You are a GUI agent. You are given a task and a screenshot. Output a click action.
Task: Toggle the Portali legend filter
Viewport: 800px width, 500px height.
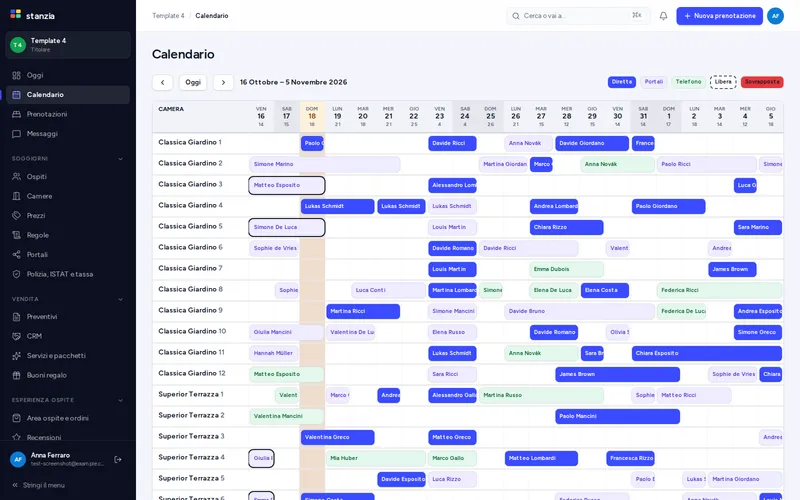[654, 82]
